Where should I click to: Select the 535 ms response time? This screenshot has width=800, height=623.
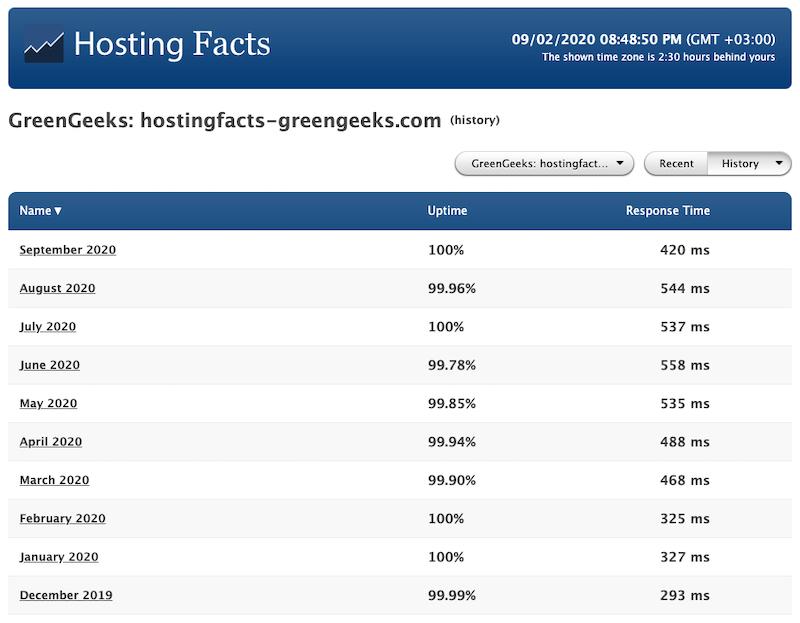tap(685, 403)
